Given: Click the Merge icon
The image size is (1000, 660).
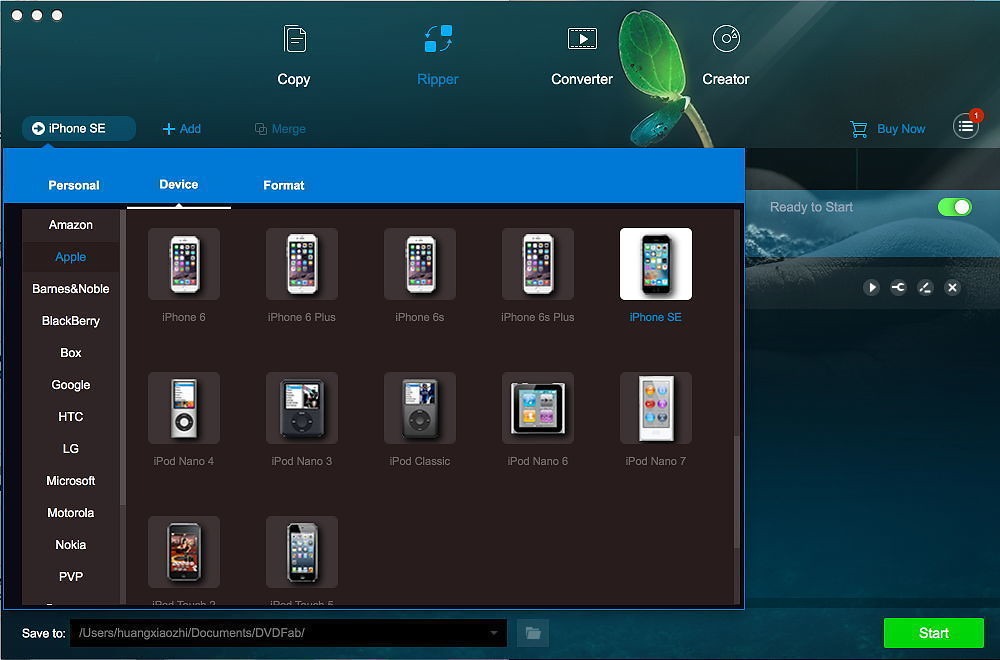Looking at the screenshot, I should click(260, 129).
